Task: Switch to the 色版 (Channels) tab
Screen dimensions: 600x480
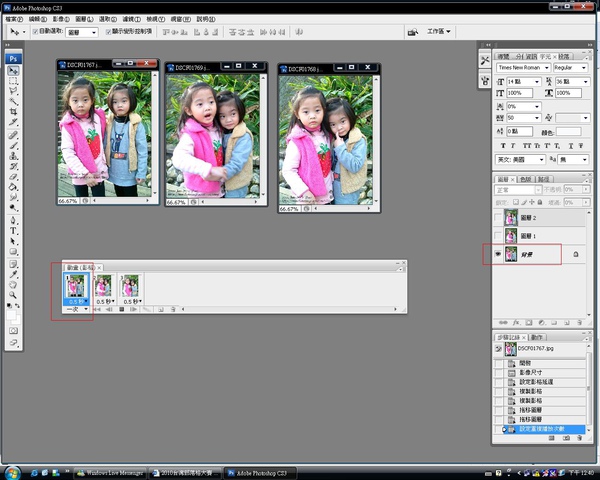Action: tap(526, 179)
